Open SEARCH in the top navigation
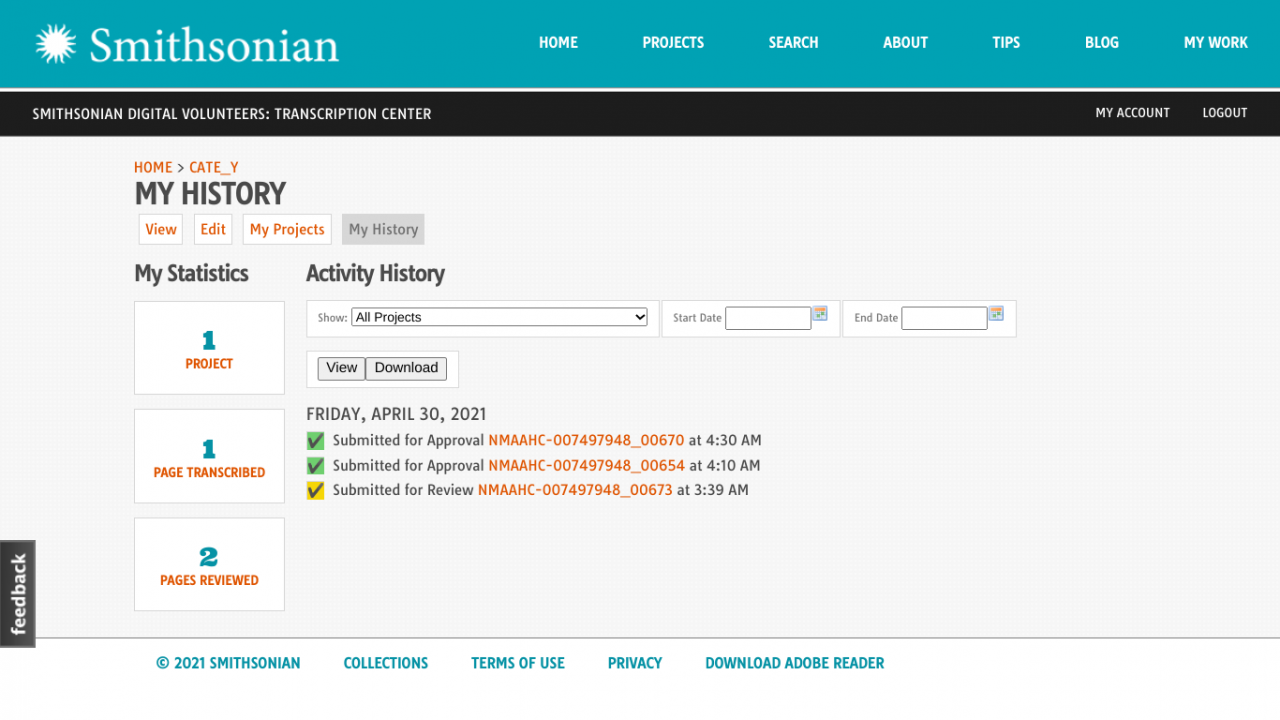The image size is (1280, 720). [793, 42]
